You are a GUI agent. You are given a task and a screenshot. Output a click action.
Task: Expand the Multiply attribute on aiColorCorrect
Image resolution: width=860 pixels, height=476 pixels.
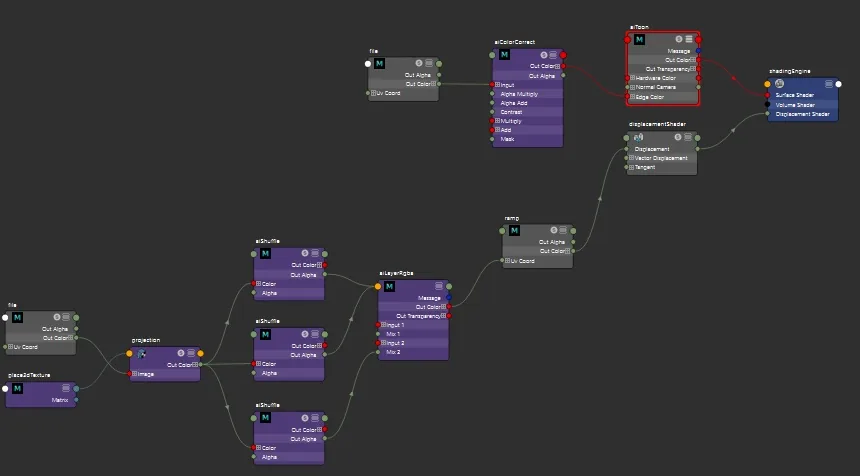click(497, 121)
